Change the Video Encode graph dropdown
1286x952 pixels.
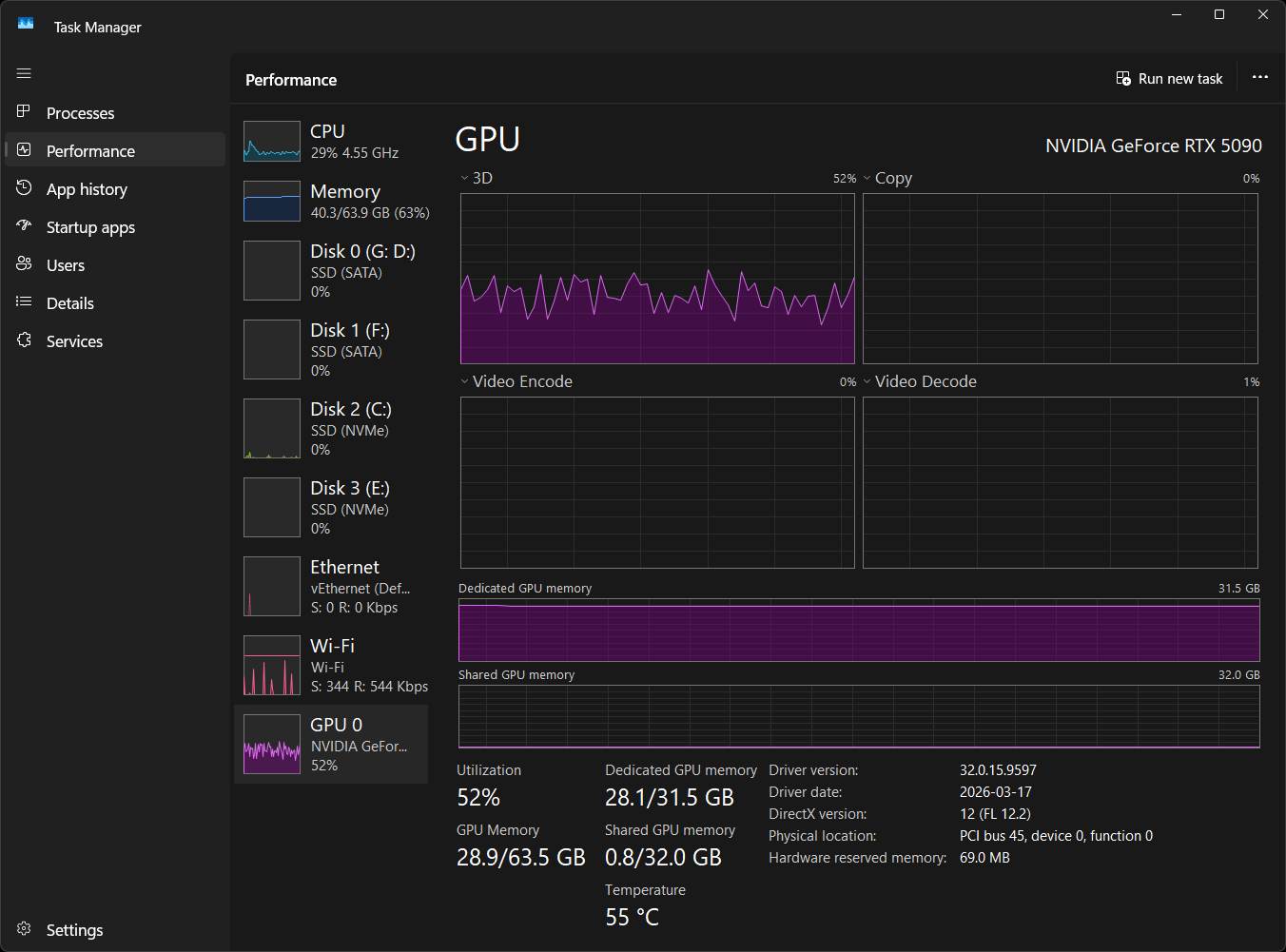click(x=465, y=381)
